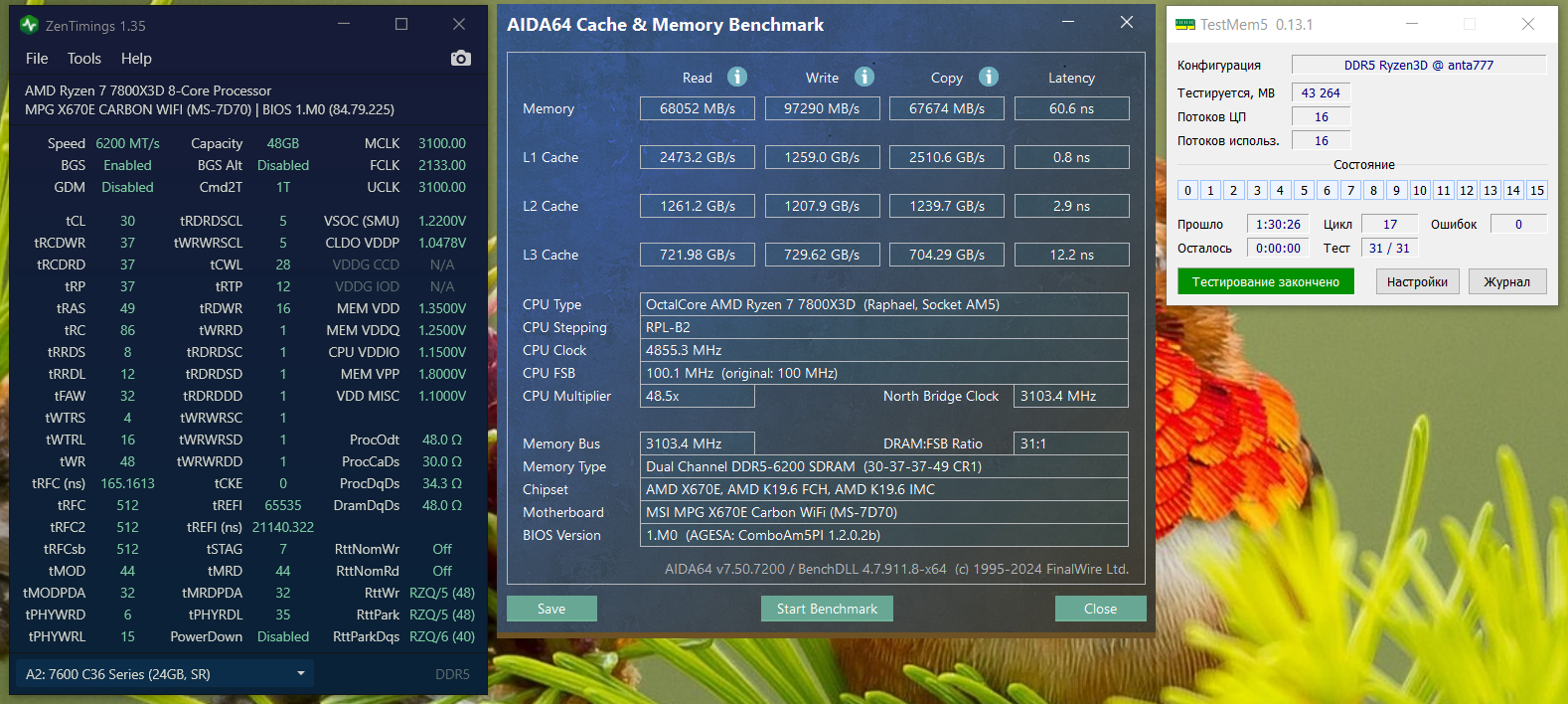Click Memory Write value 97290 MB/s
Screen dimensions: 1568x704
822,108
